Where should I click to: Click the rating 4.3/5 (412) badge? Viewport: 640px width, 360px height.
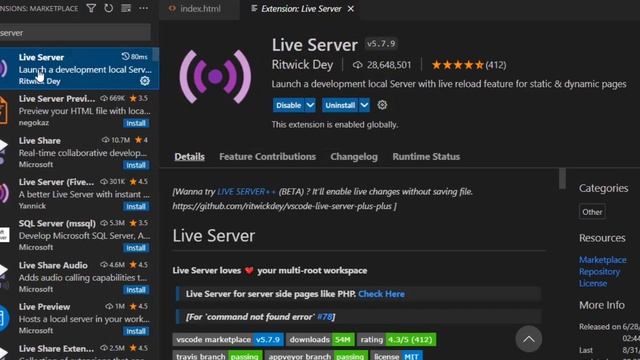click(396, 340)
